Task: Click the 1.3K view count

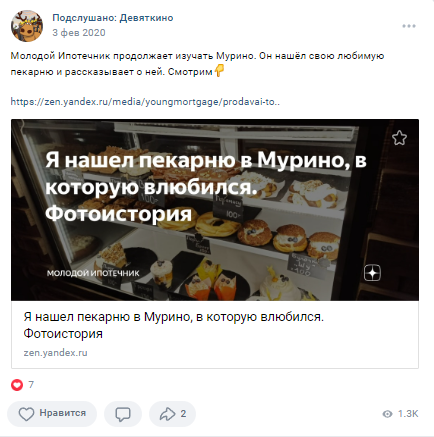Action: (x=408, y=414)
